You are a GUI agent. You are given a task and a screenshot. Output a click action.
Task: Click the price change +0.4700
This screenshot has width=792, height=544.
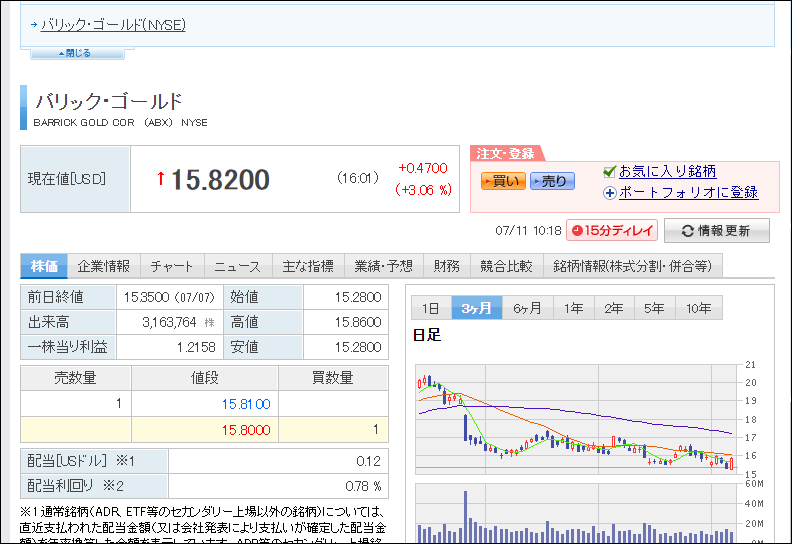click(423, 168)
